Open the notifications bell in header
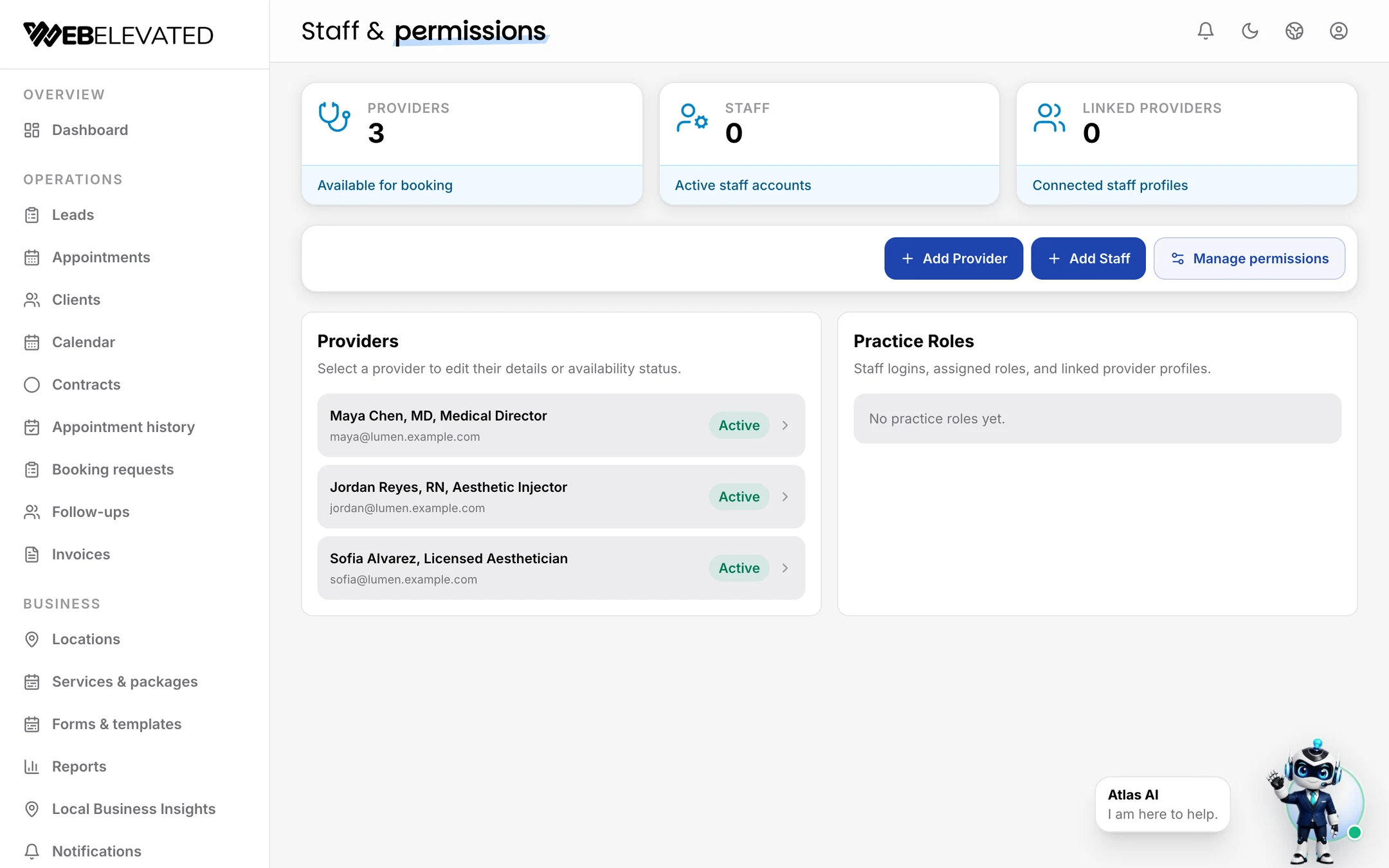This screenshot has height=868, width=1389. (x=1205, y=31)
